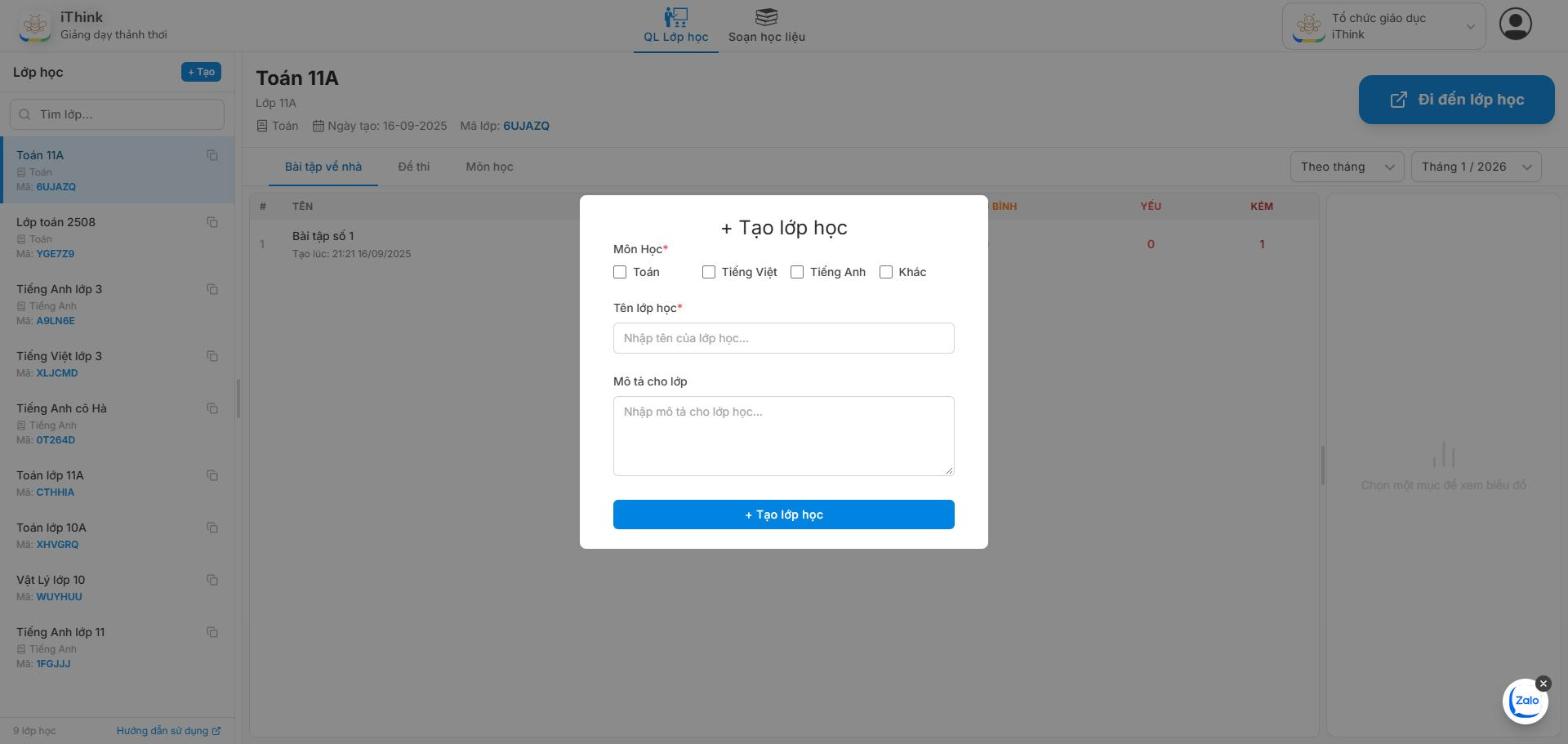Viewport: 1568px width, 744px height.
Task: Open Hướng dẫn sử dụng link
Action: pyautogui.click(x=168, y=731)
